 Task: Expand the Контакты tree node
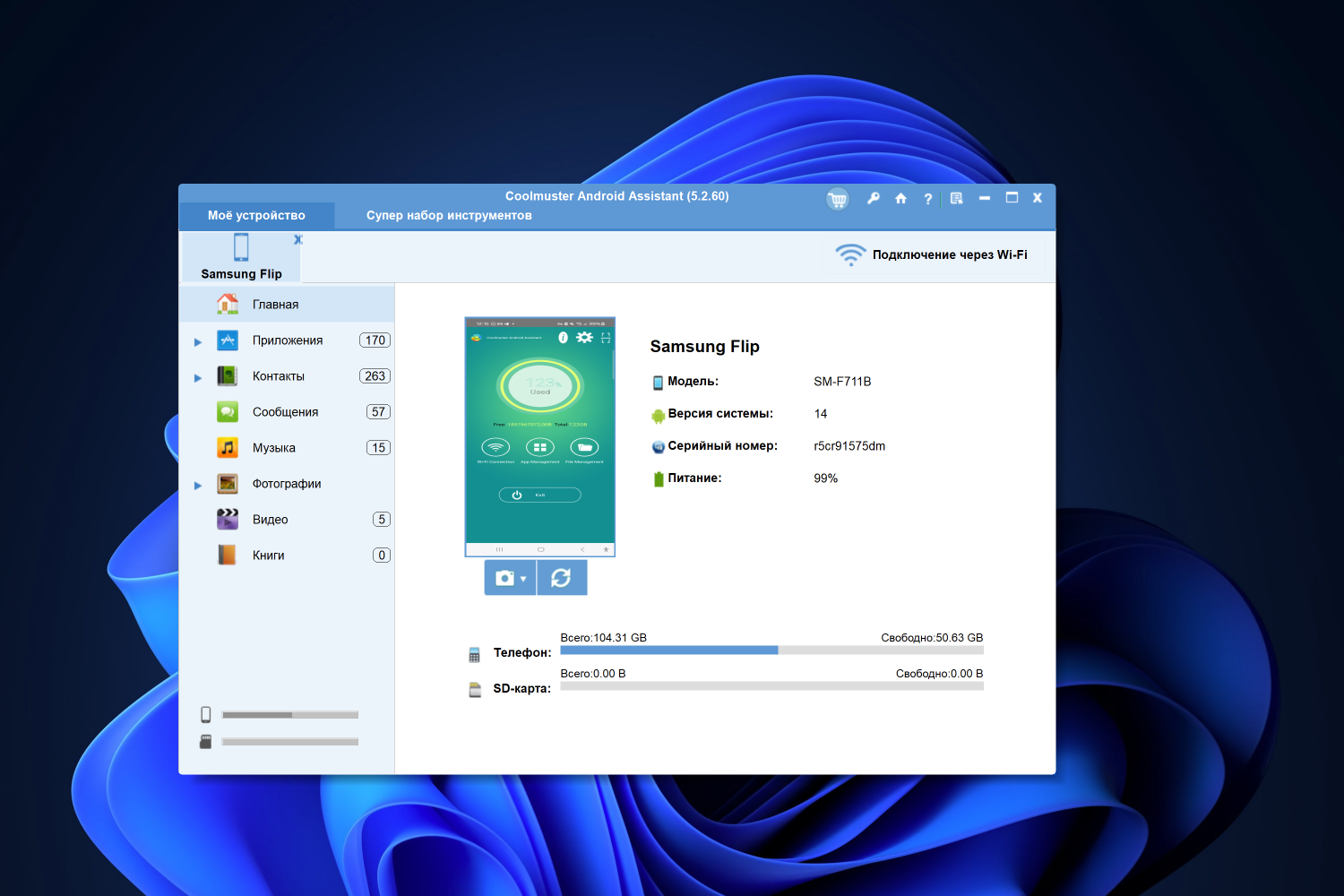198,377
